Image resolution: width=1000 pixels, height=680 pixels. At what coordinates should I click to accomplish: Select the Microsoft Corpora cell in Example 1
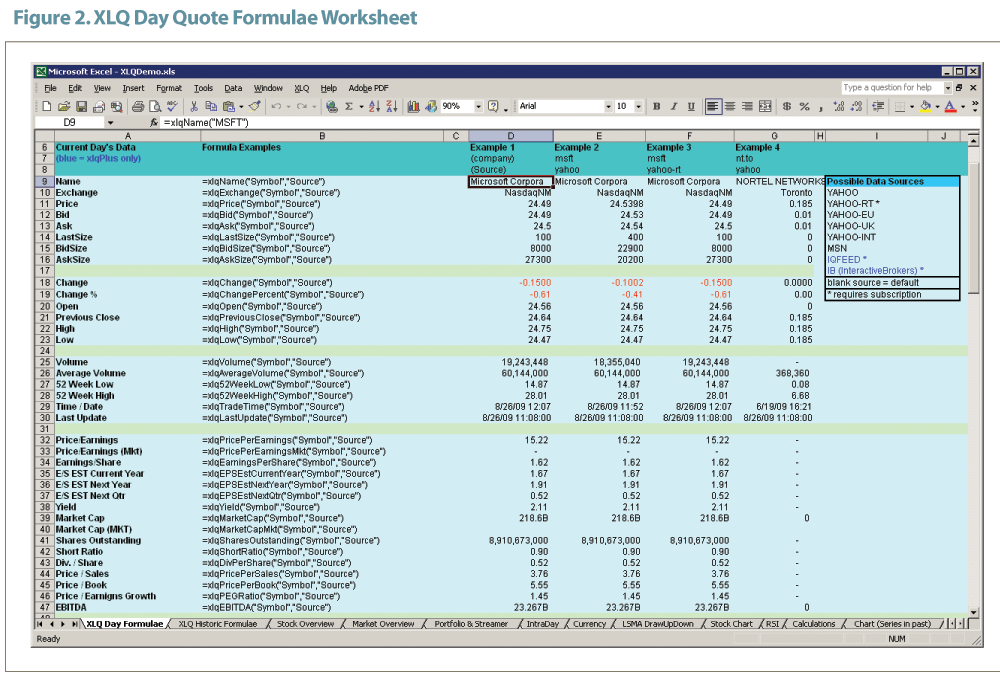click(x=510, y=181)
